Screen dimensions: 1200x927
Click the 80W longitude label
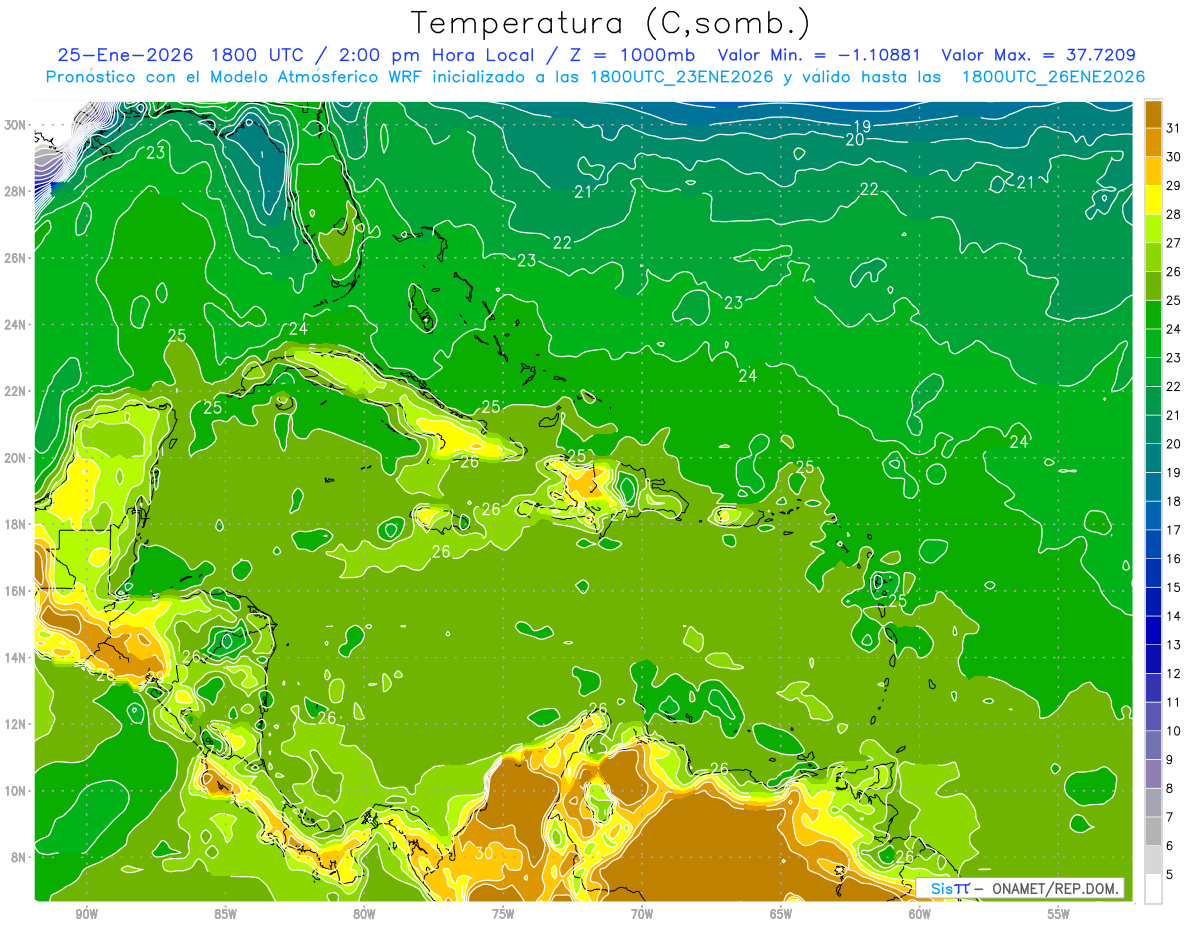point(364,914)
